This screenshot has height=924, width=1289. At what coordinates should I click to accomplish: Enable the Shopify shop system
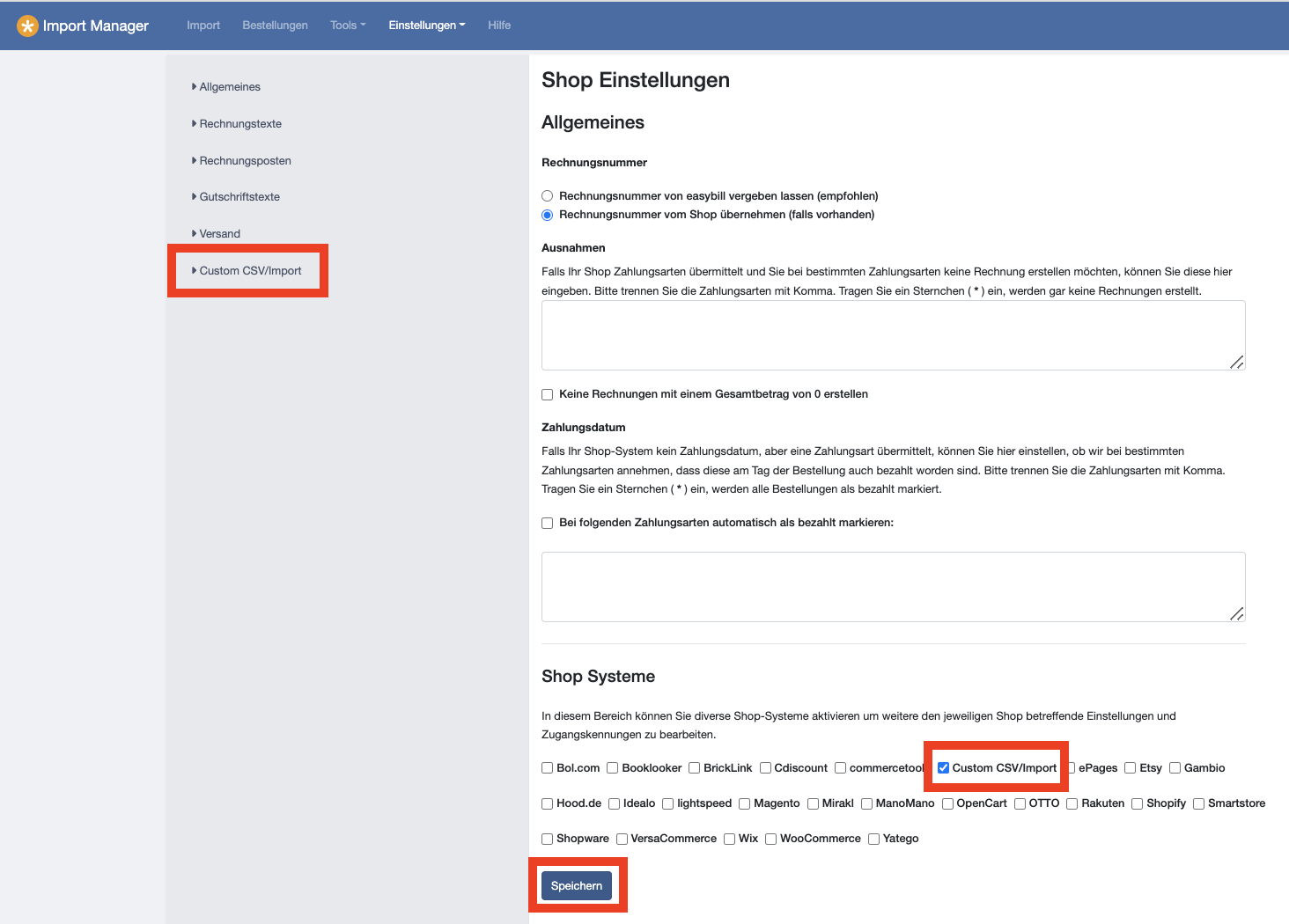[x=1137, y=803]
